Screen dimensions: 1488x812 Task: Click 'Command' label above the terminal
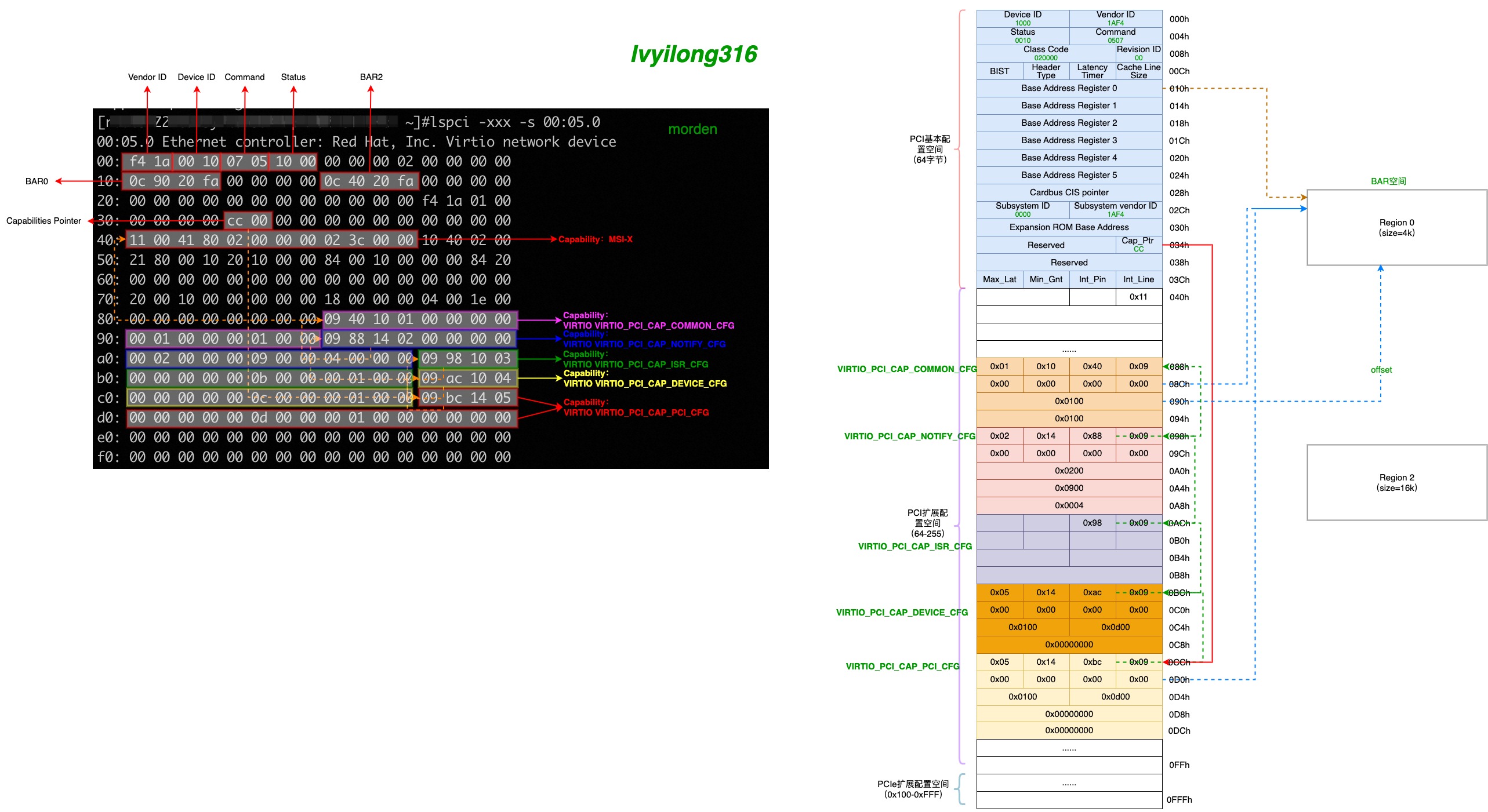[244, 77]
